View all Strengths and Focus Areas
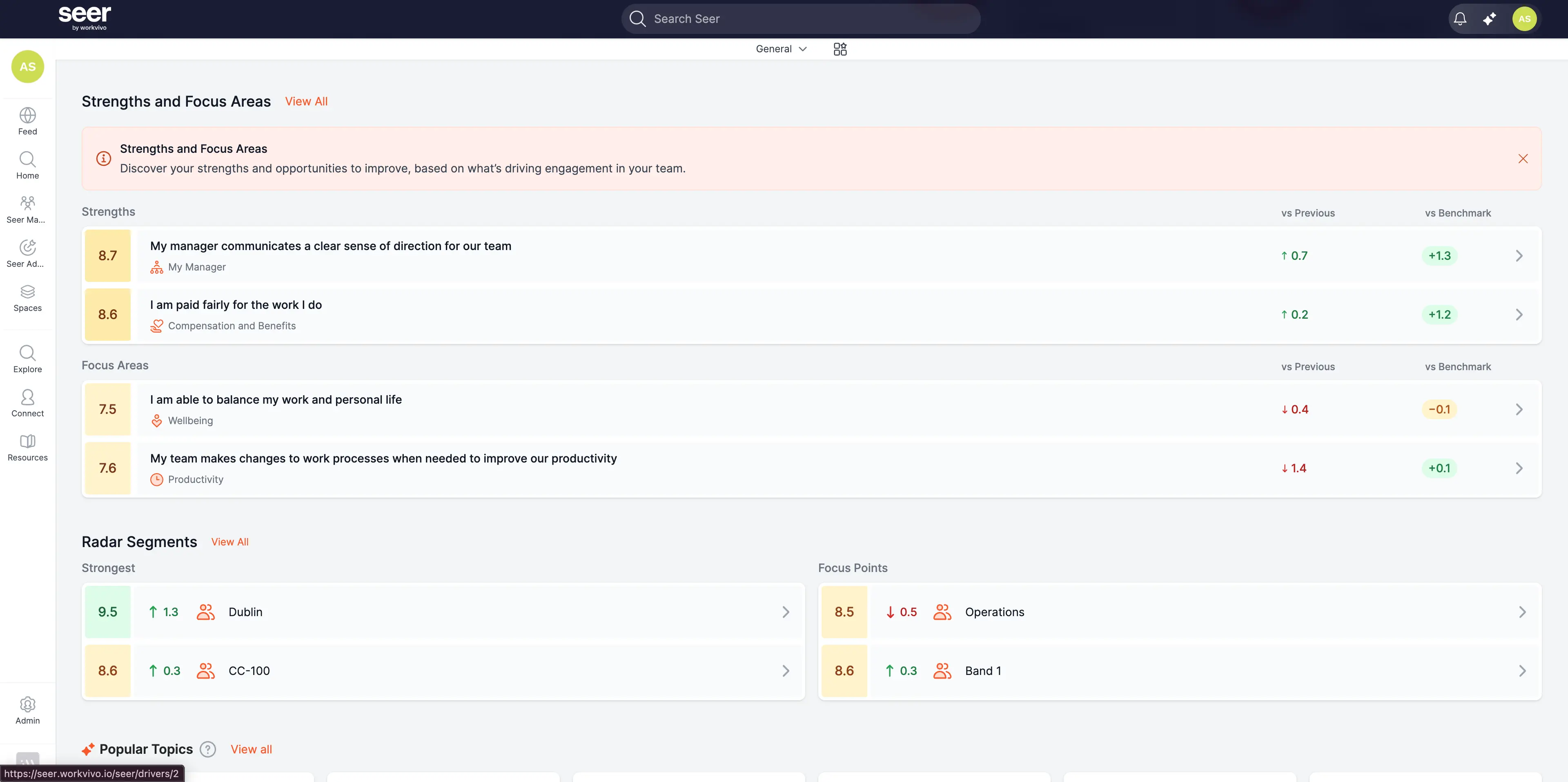The height and width of the screenshot is (782, 1568). (x=306, y=101)
